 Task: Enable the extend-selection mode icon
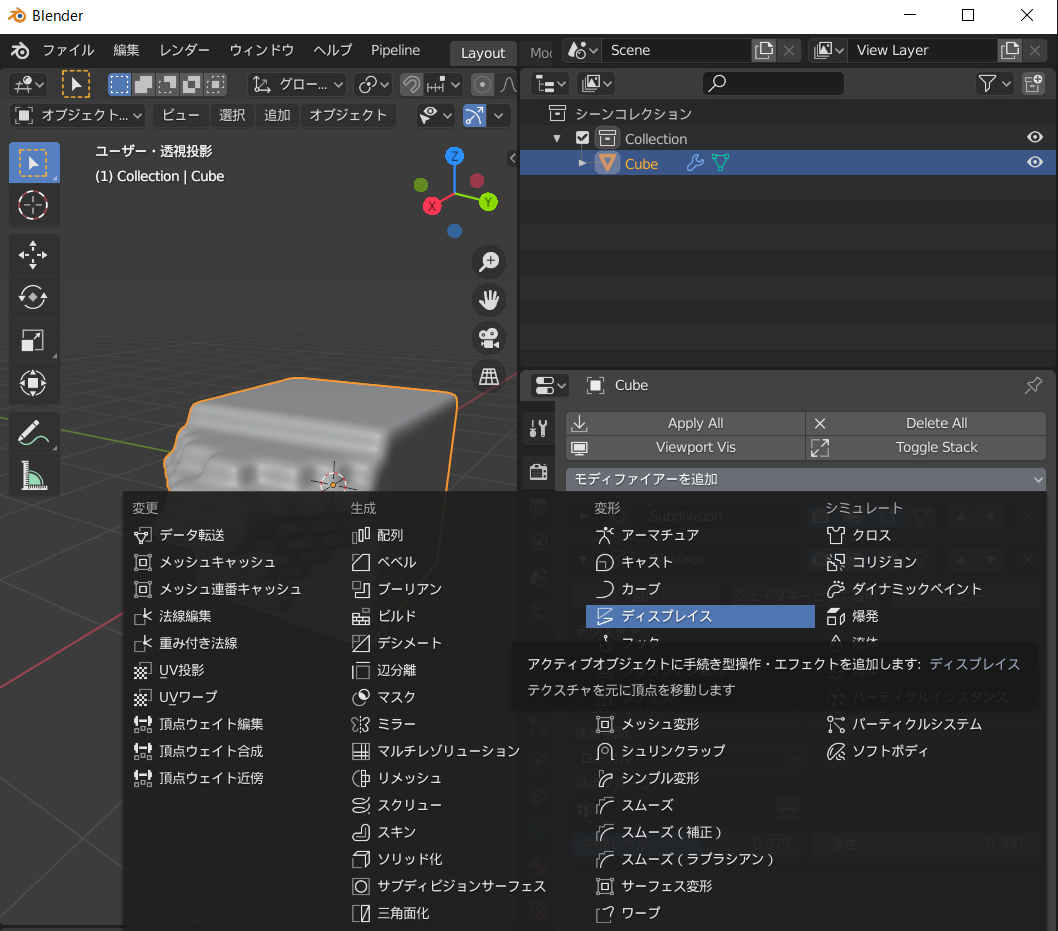pyautogui.click(x=144, y=84)
